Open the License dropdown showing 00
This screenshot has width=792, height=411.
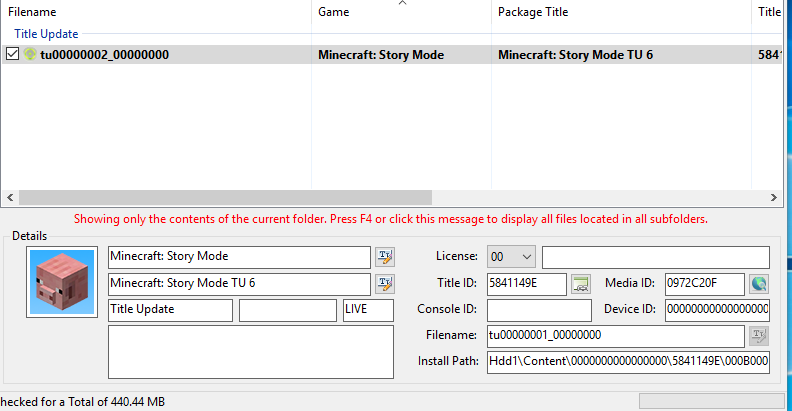[x=511, y=257]
